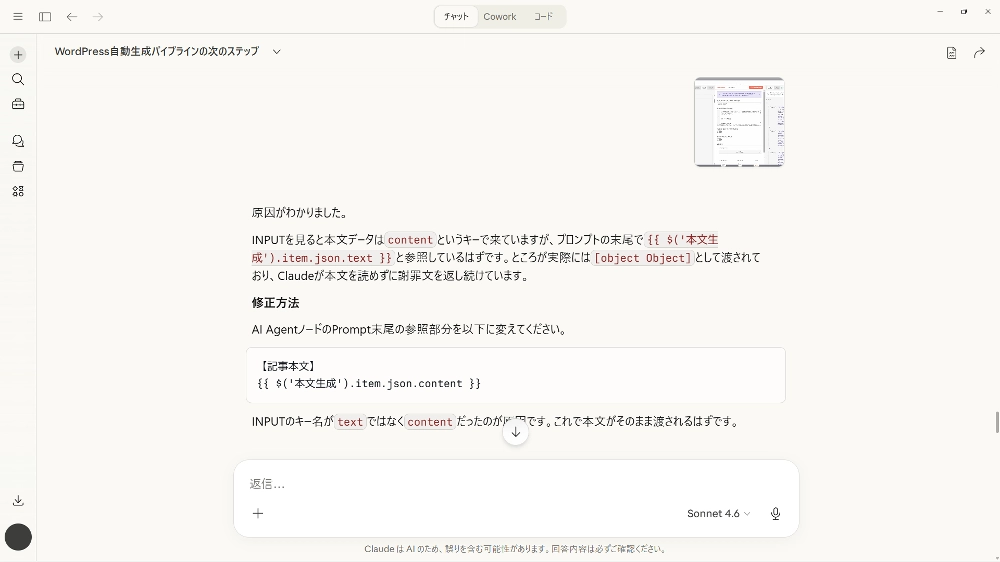Activate the microphone voice input

pos(775,514)
